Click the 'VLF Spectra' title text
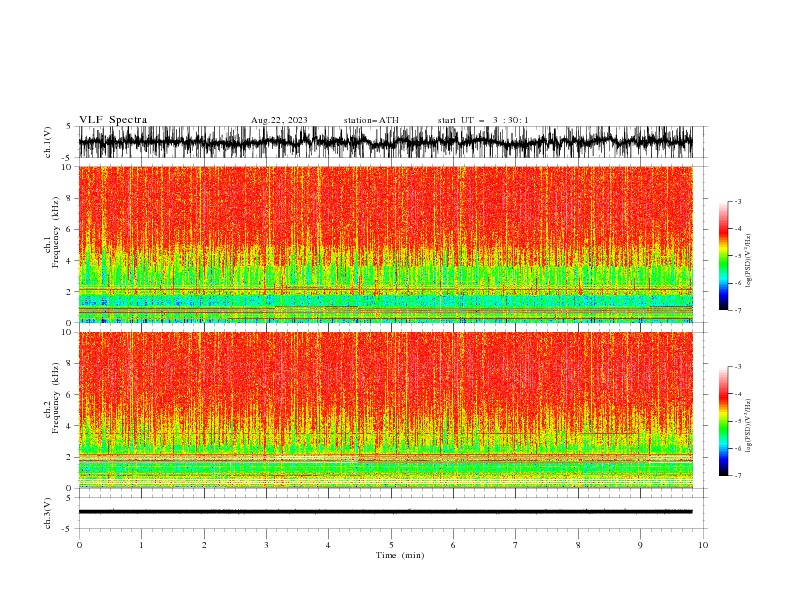 (113, 120)
